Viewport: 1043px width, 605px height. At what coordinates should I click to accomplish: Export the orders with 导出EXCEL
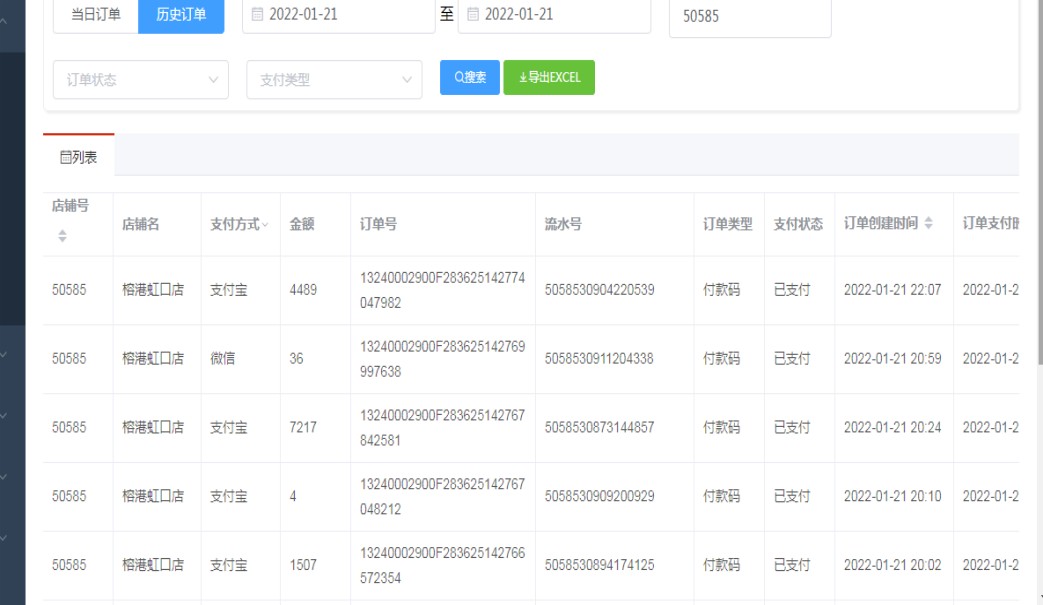point(549,77)
